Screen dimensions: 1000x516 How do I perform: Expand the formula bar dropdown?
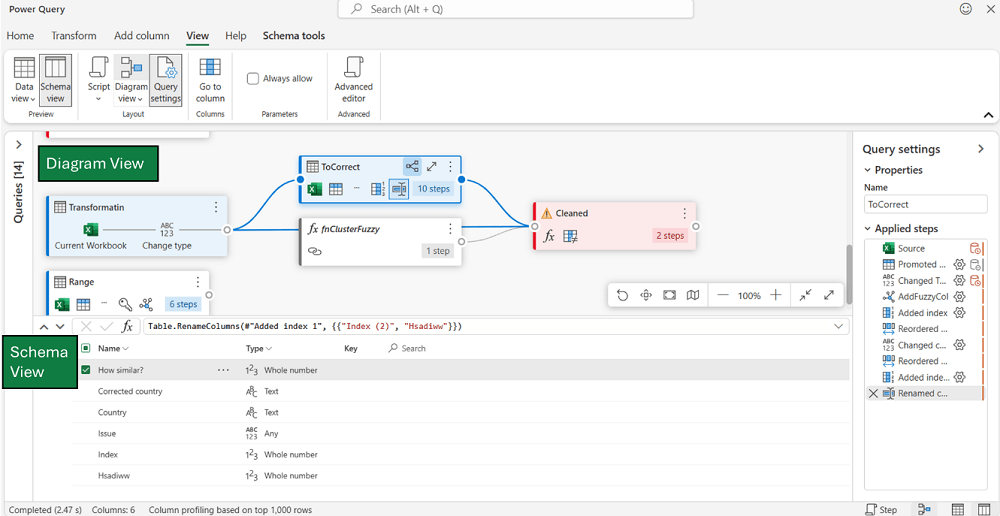point(839,326)
